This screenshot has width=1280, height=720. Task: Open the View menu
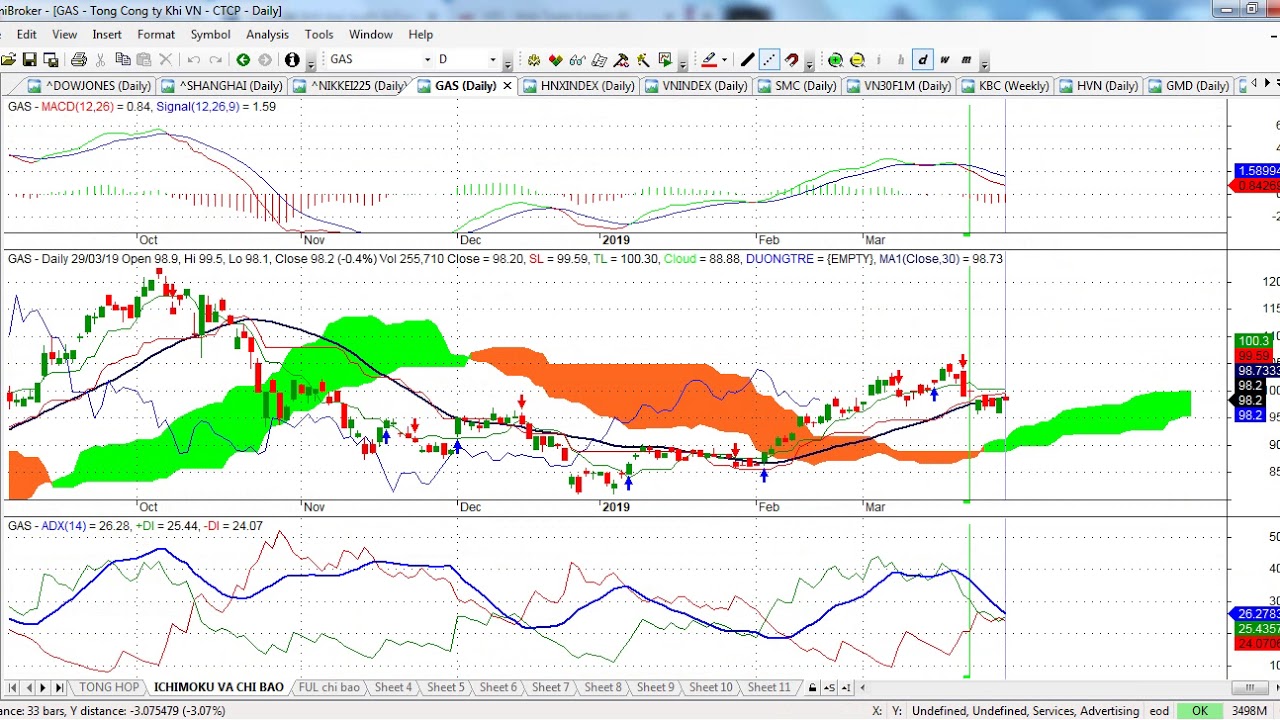[x=64, y=34]
